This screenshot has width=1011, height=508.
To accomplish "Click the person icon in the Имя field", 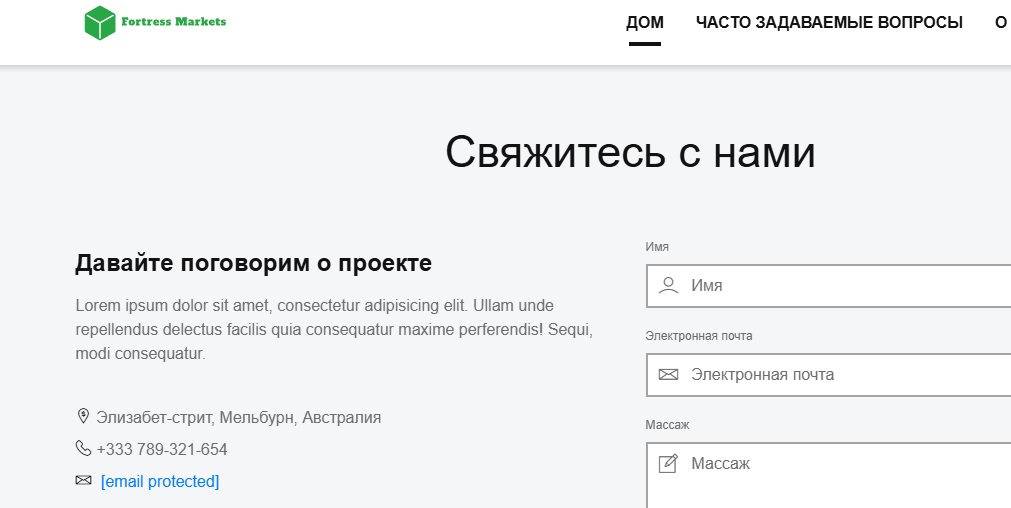I will (x=668, y=285).
